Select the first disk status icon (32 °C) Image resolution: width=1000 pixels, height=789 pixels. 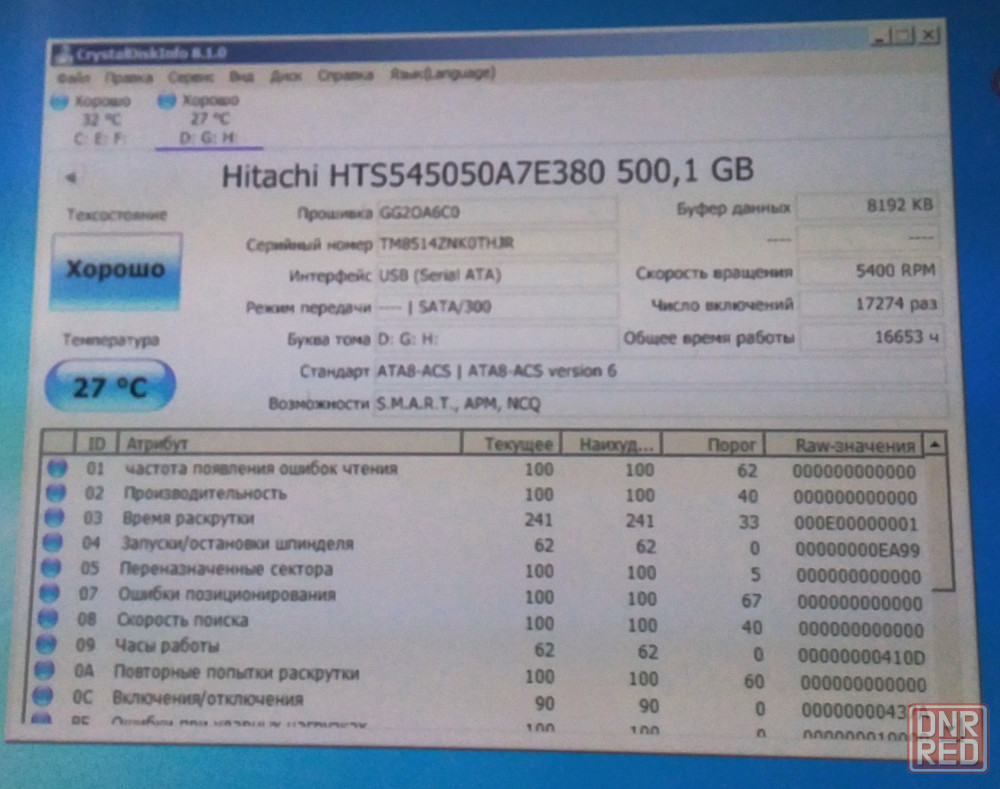[x=59, y=100]
